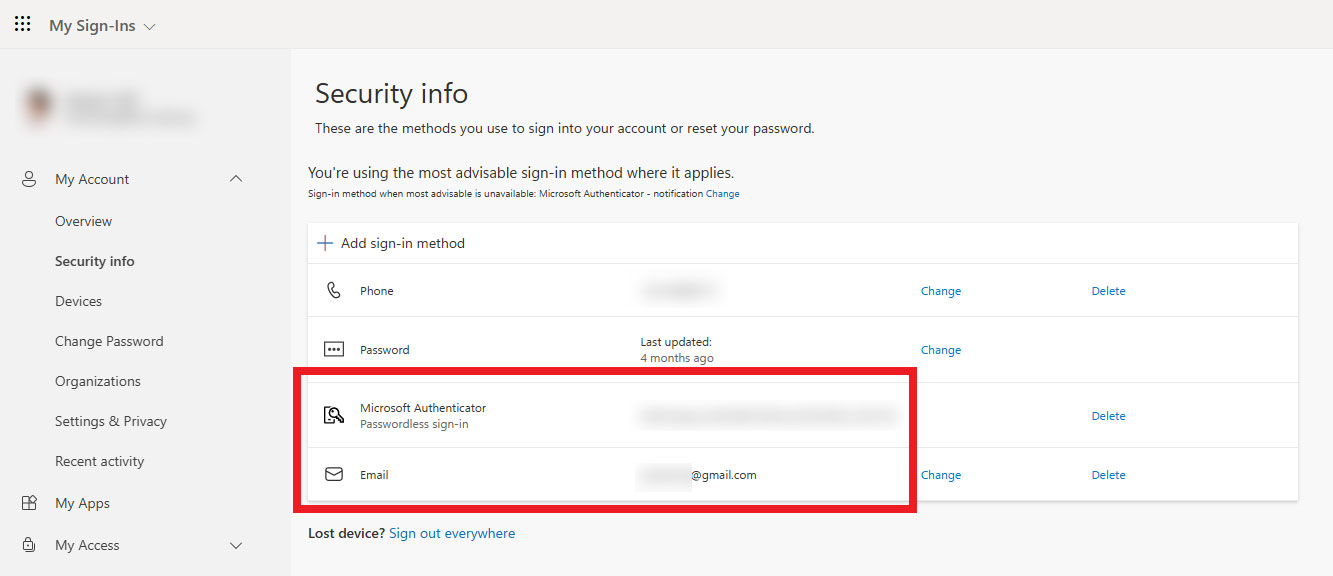Click the Email envelope icon
This screenshot has width=1333, height=576.
pos(334,474)
